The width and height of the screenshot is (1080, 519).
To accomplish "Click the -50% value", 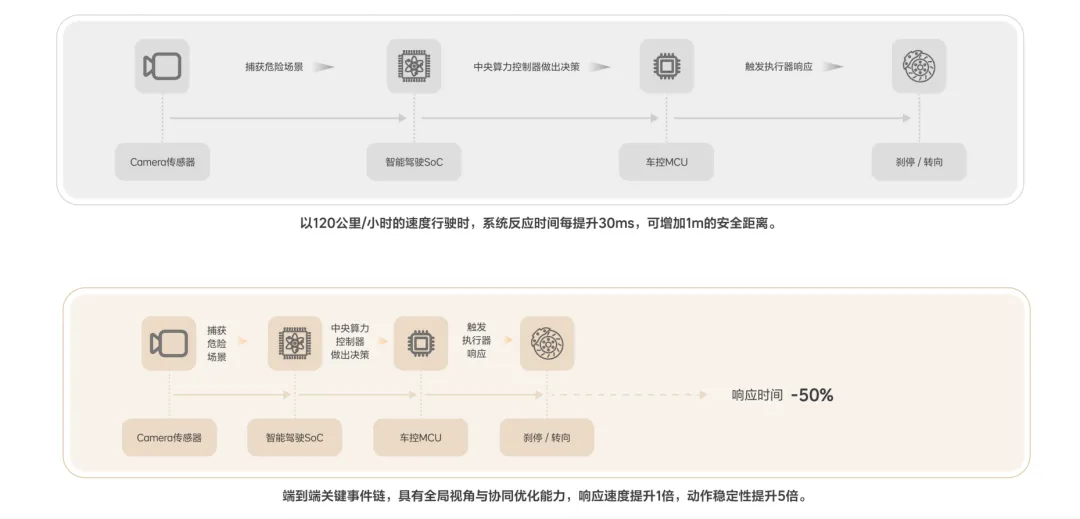I will (813, 395).
